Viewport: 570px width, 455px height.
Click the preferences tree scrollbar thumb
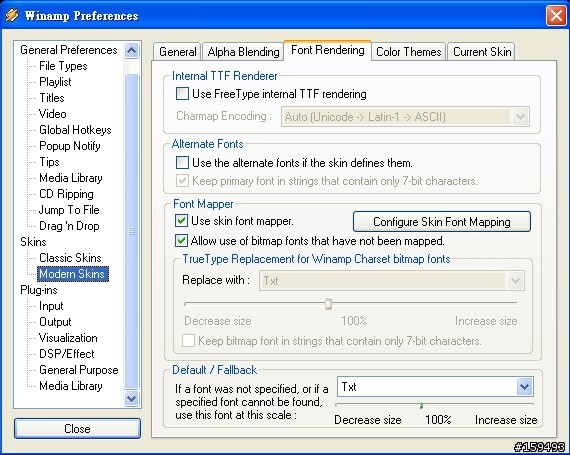pos(131,231)
